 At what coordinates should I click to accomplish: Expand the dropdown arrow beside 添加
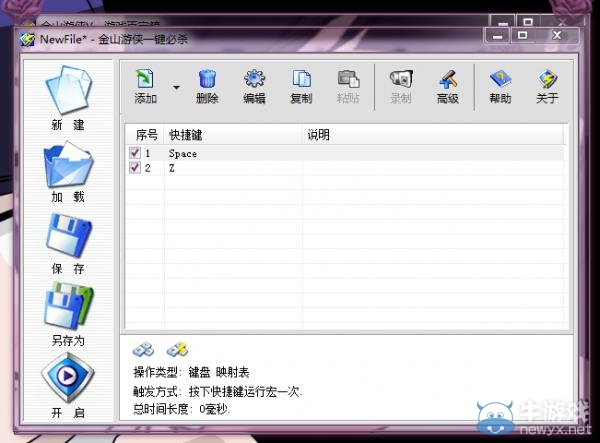pyautogui.click(x=177, y=88)
